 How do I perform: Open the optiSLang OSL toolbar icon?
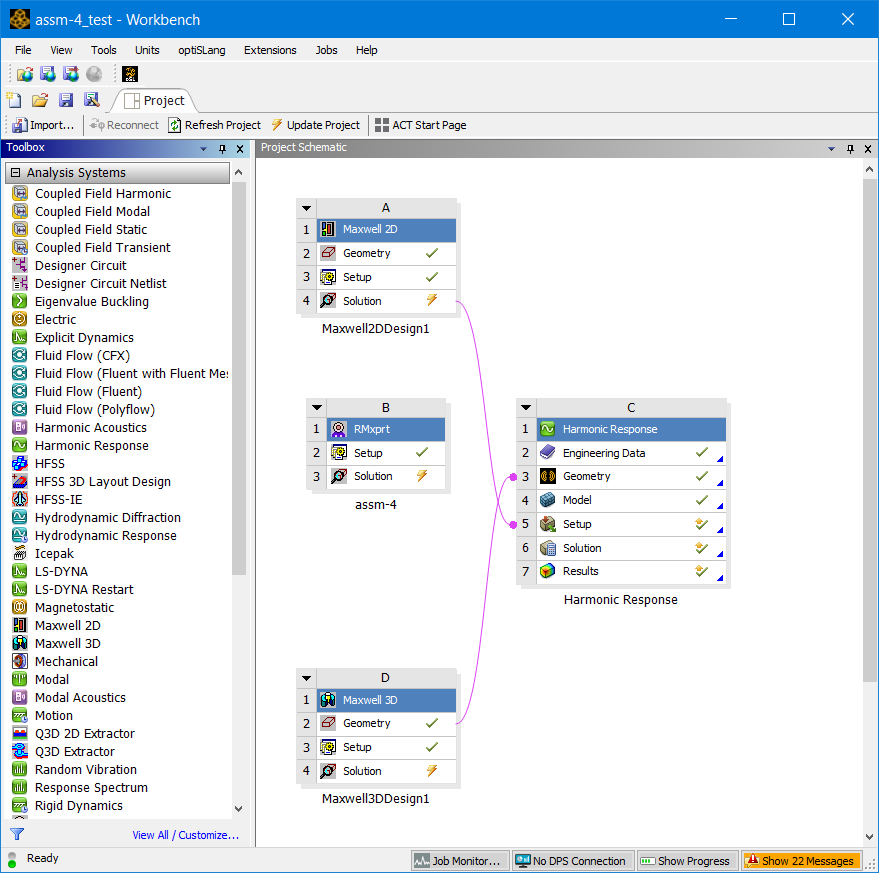click(130, 74)
